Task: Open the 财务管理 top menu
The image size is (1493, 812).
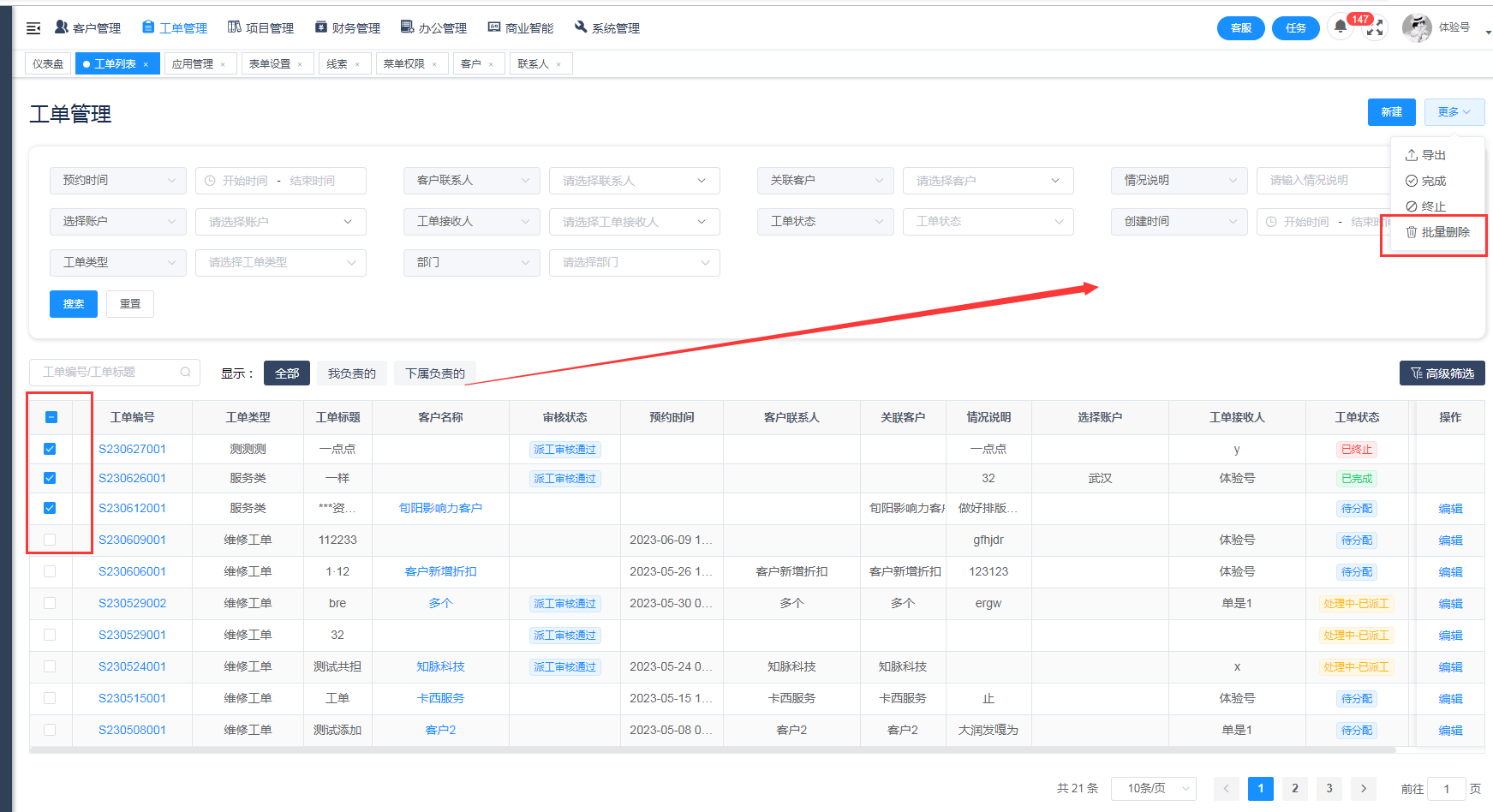Action: click(348, 28)
